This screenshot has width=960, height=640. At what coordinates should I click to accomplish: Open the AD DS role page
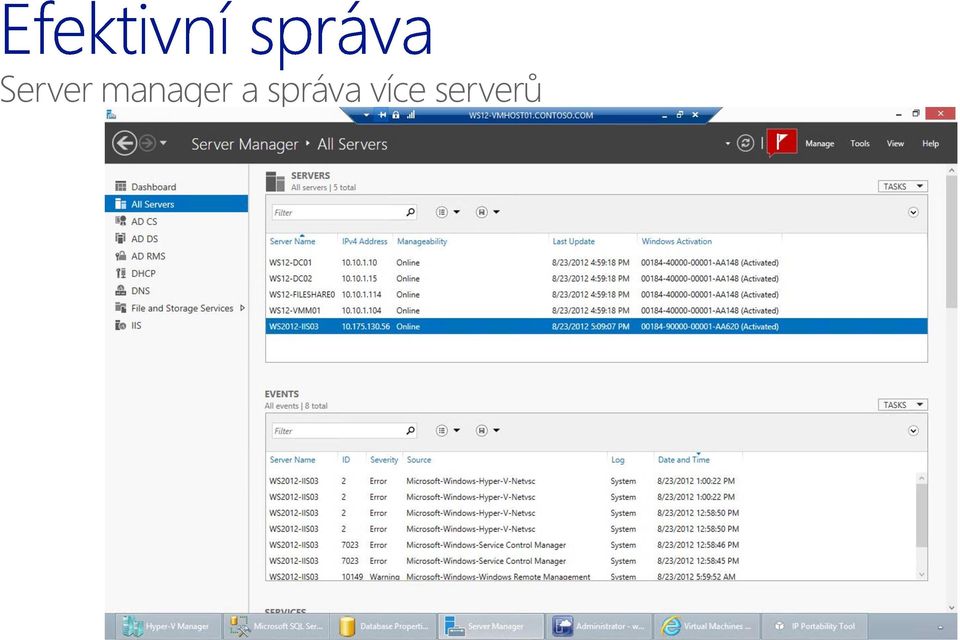click(x=176, y=238)
